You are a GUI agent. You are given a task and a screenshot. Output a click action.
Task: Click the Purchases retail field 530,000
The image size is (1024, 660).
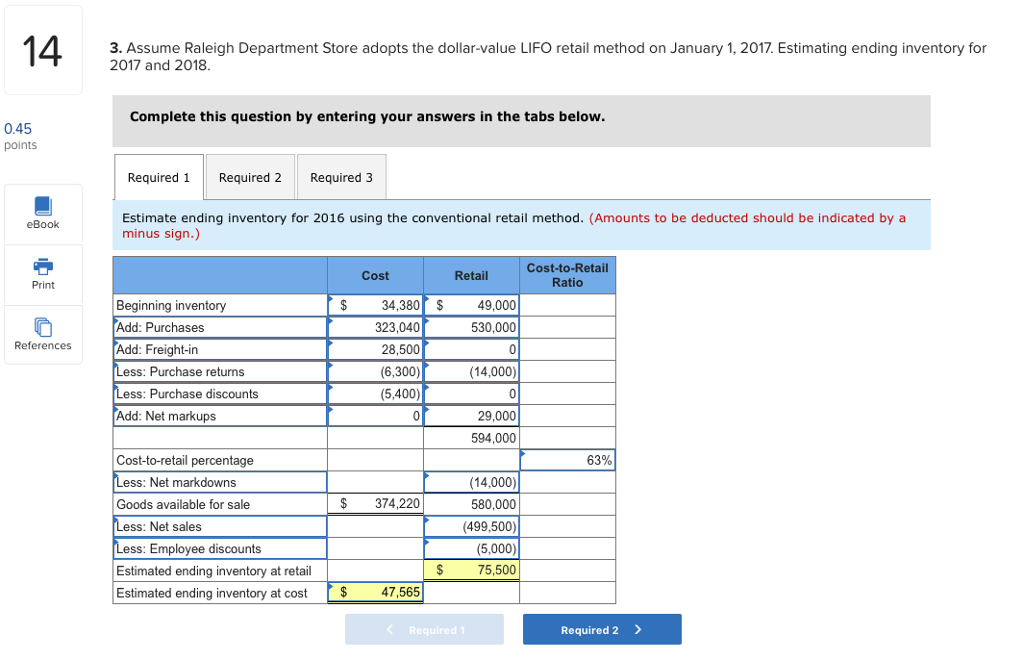(472, 328)
